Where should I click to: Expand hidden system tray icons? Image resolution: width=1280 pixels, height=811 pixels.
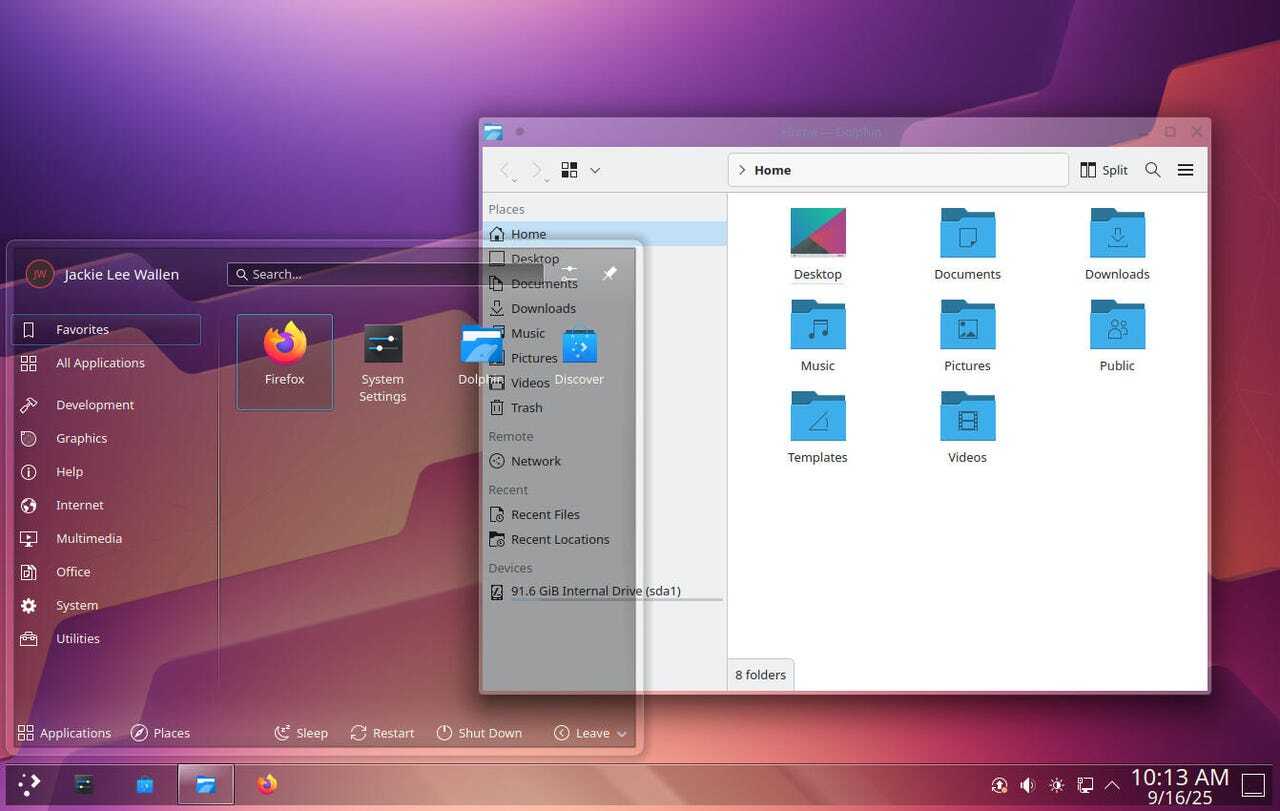click(1111, 784)
